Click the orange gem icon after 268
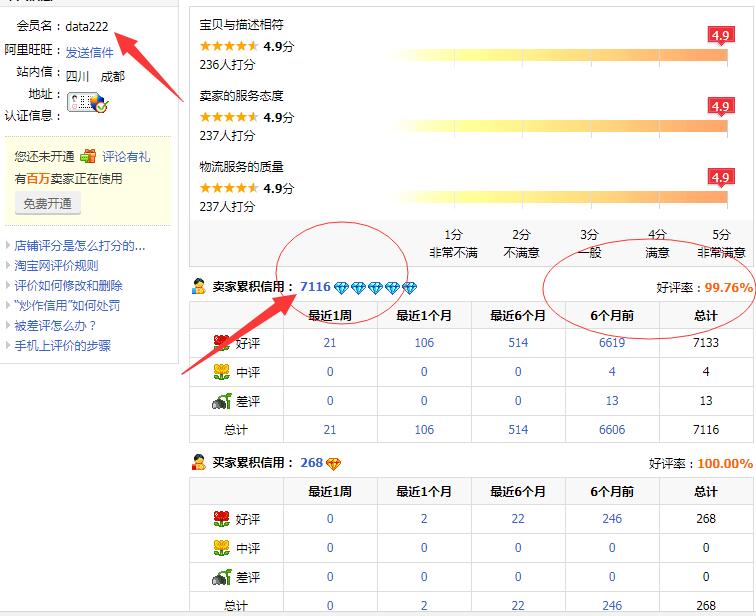This screenshot has width=756, height=616. tap(334, 464)
